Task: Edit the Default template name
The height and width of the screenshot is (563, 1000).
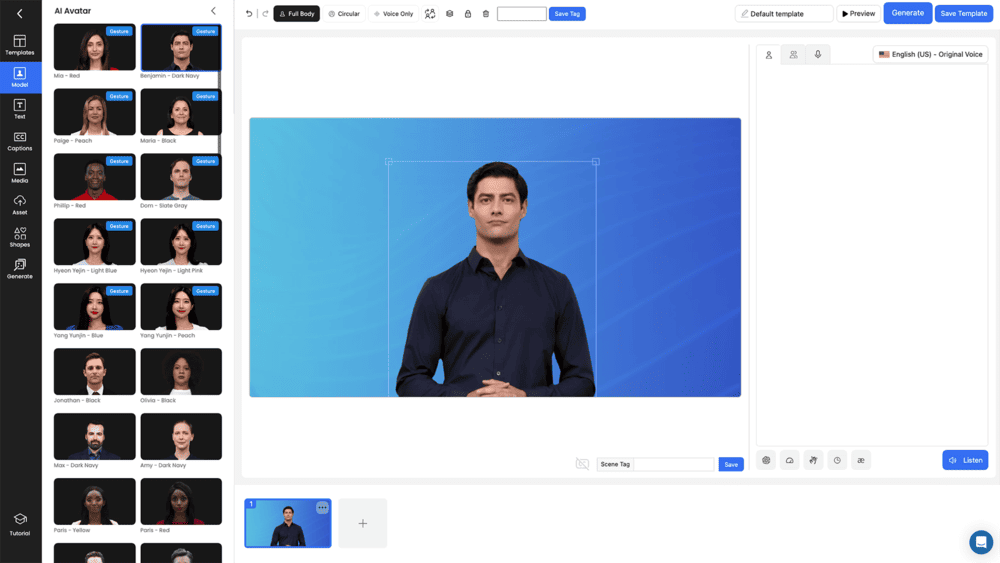Action: (x=784, y=13)
